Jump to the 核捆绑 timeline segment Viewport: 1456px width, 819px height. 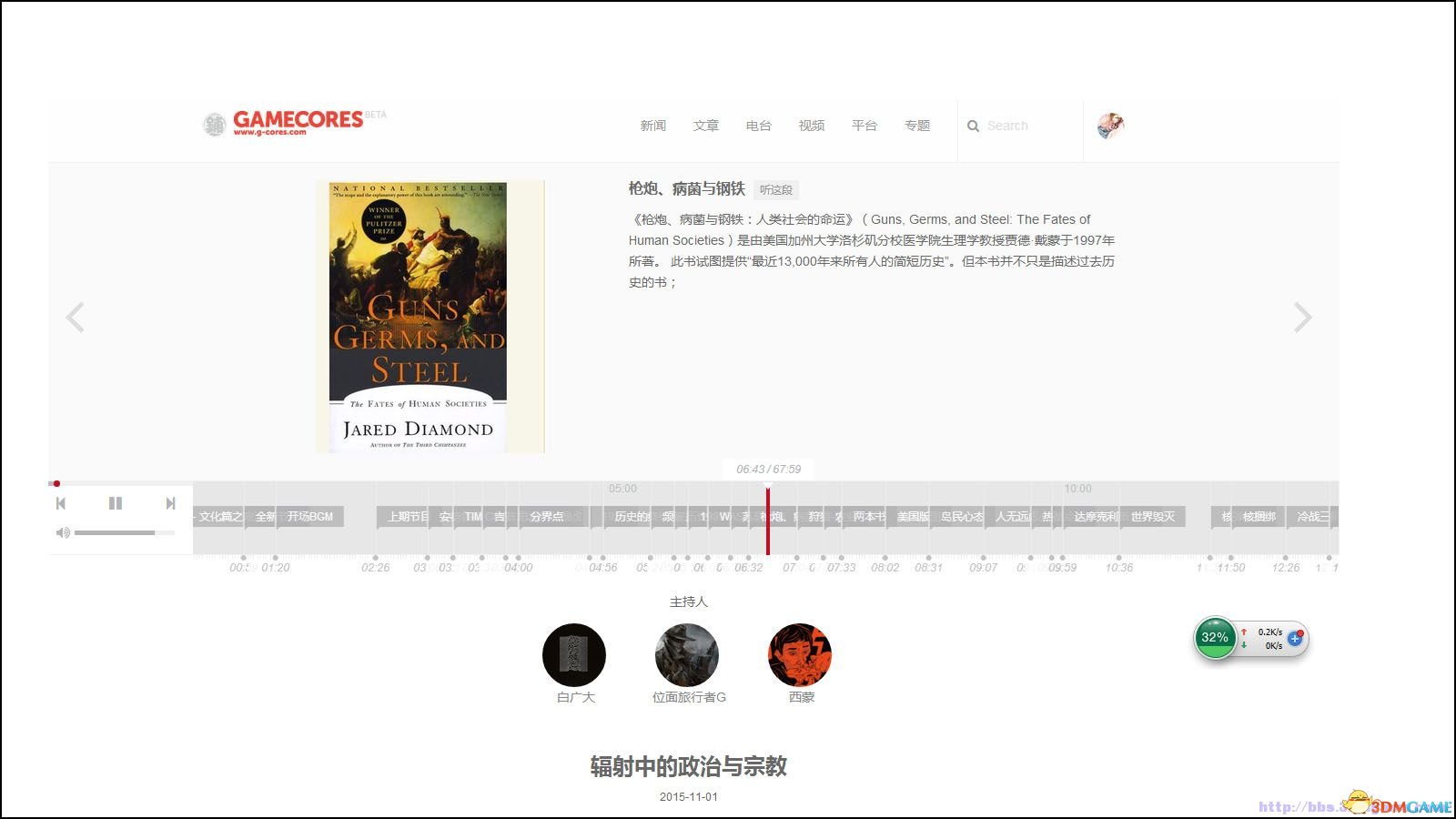coord(1259,517)
